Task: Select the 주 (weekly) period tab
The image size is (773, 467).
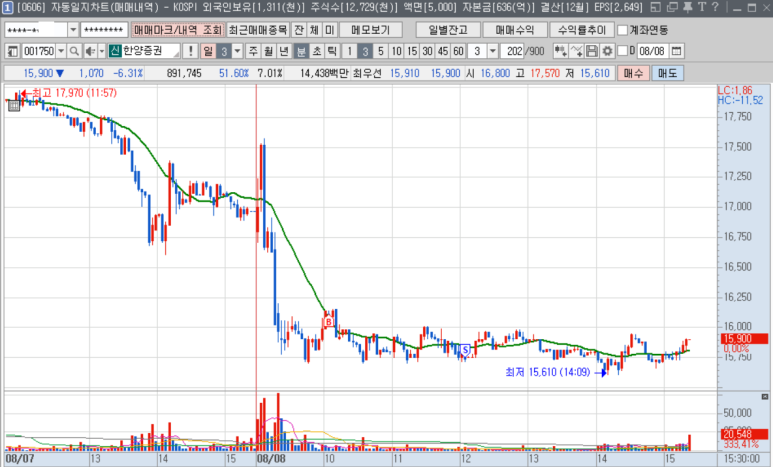Action: click(253, 51)
